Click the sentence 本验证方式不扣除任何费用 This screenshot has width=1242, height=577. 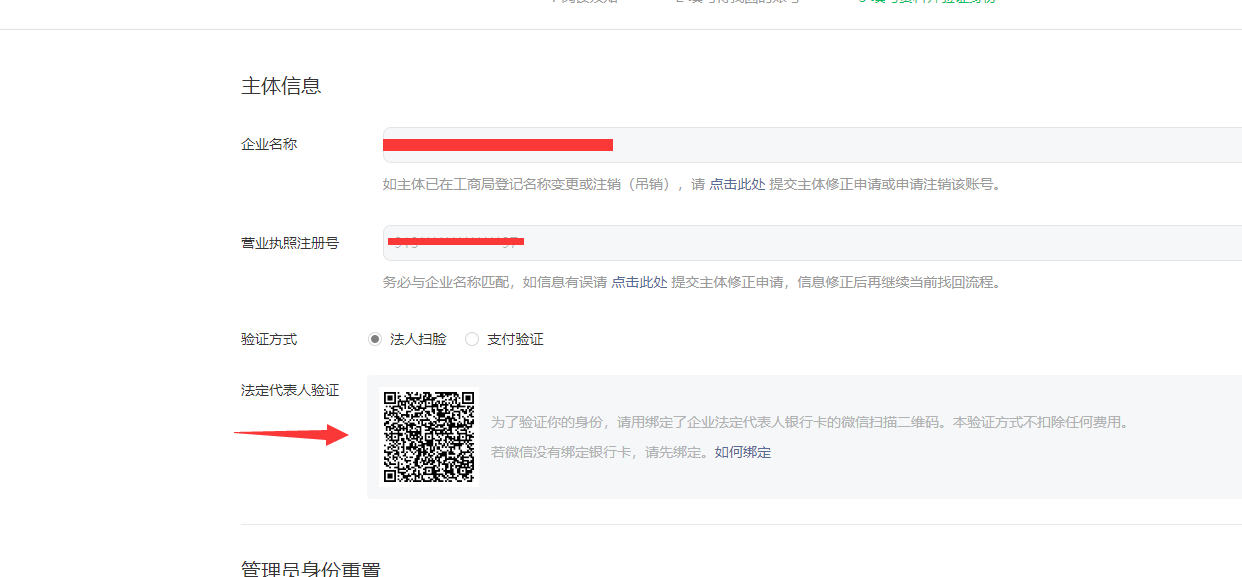[1041, 422]
